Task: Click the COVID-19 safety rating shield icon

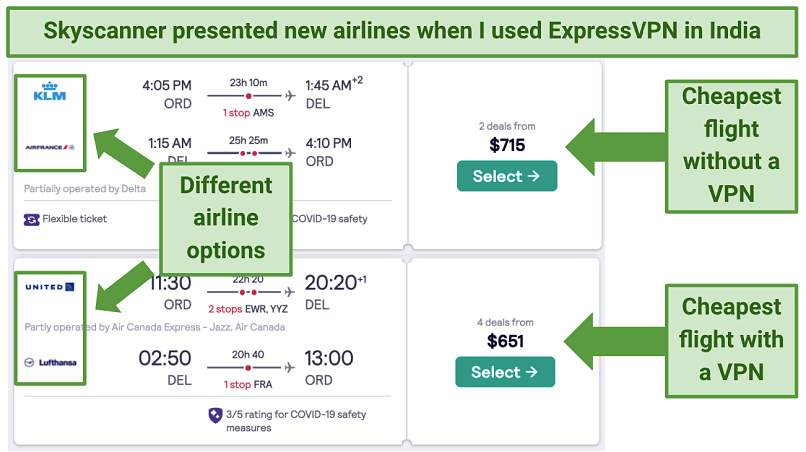Action: 213,415
